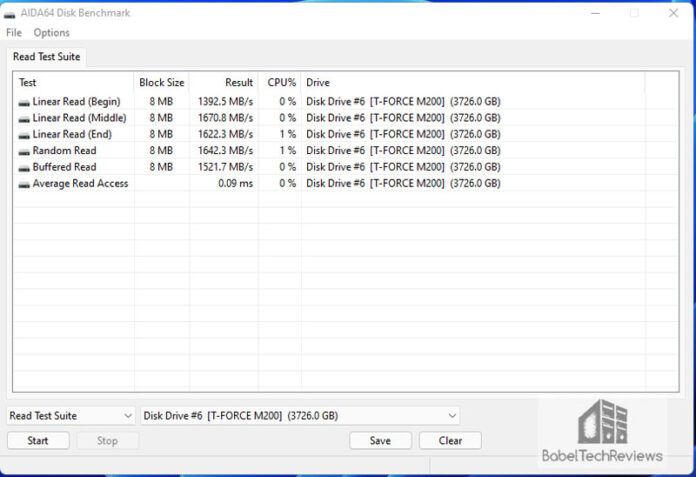Open the File menu

[x=14, y=33]
